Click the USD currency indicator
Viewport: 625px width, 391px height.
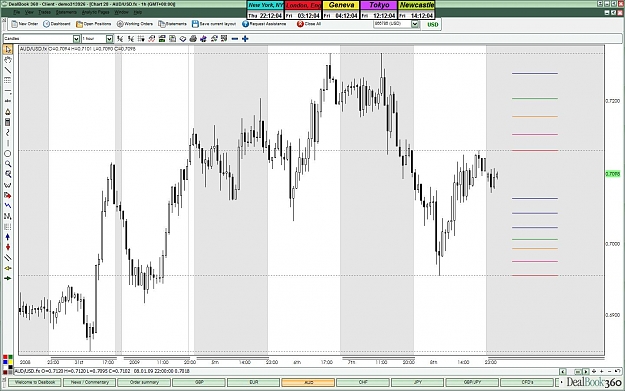click(432, 24)
